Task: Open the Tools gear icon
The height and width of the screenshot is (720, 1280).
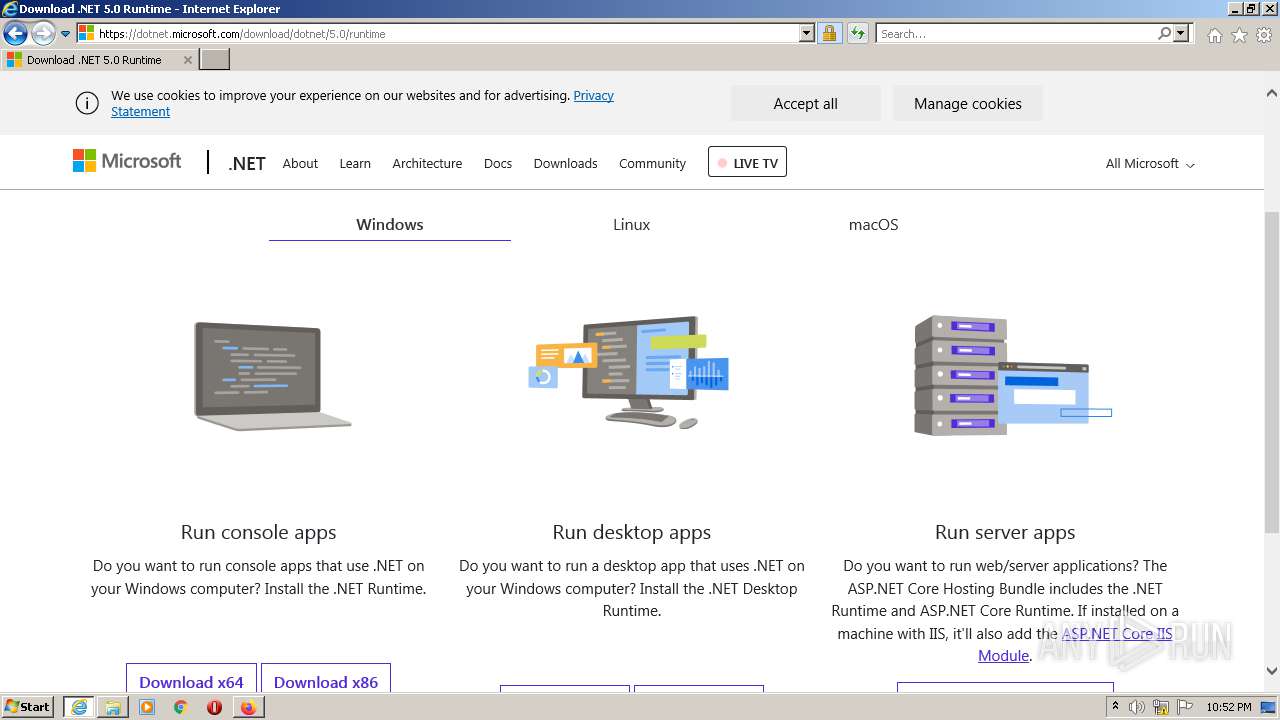Action: coord(1264,35)
